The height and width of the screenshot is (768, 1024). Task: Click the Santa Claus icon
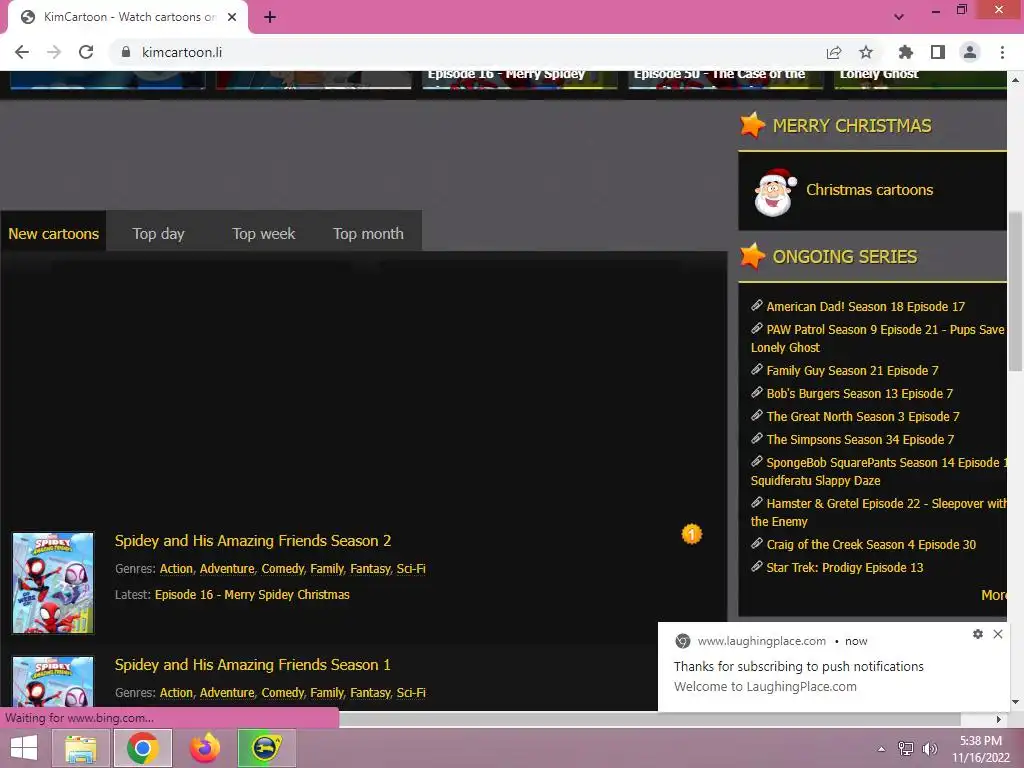pos(775,192)
